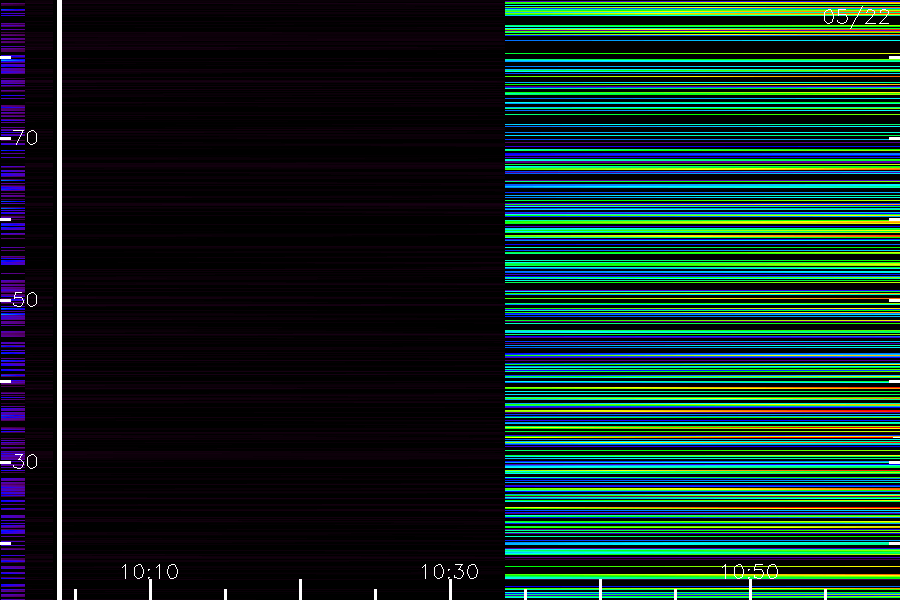The width and height of the screenshot is (900, 600).
Task: Click the 10:50 time axis label
Action: click(750, 572)
